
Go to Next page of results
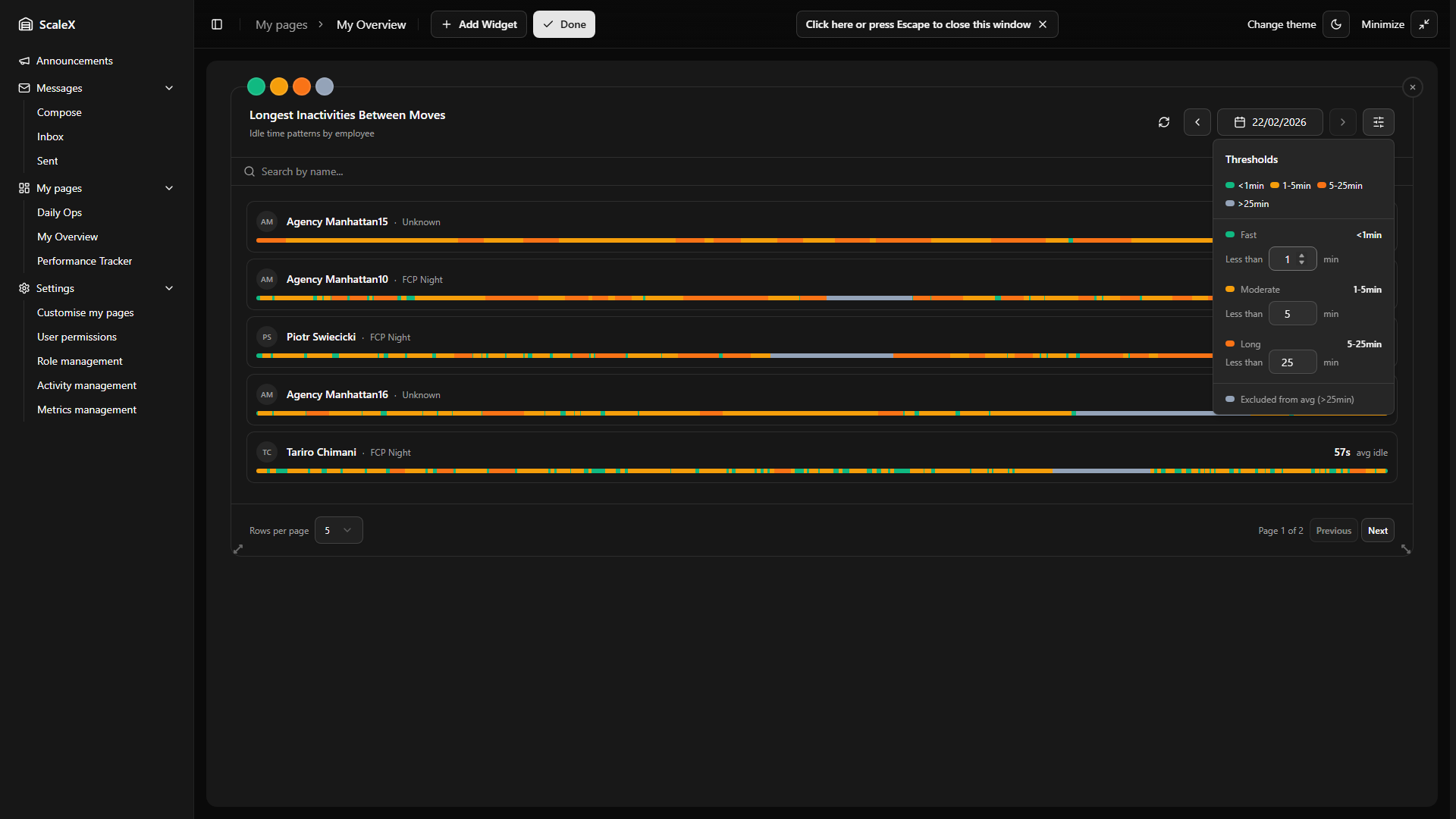(1377, 530)
